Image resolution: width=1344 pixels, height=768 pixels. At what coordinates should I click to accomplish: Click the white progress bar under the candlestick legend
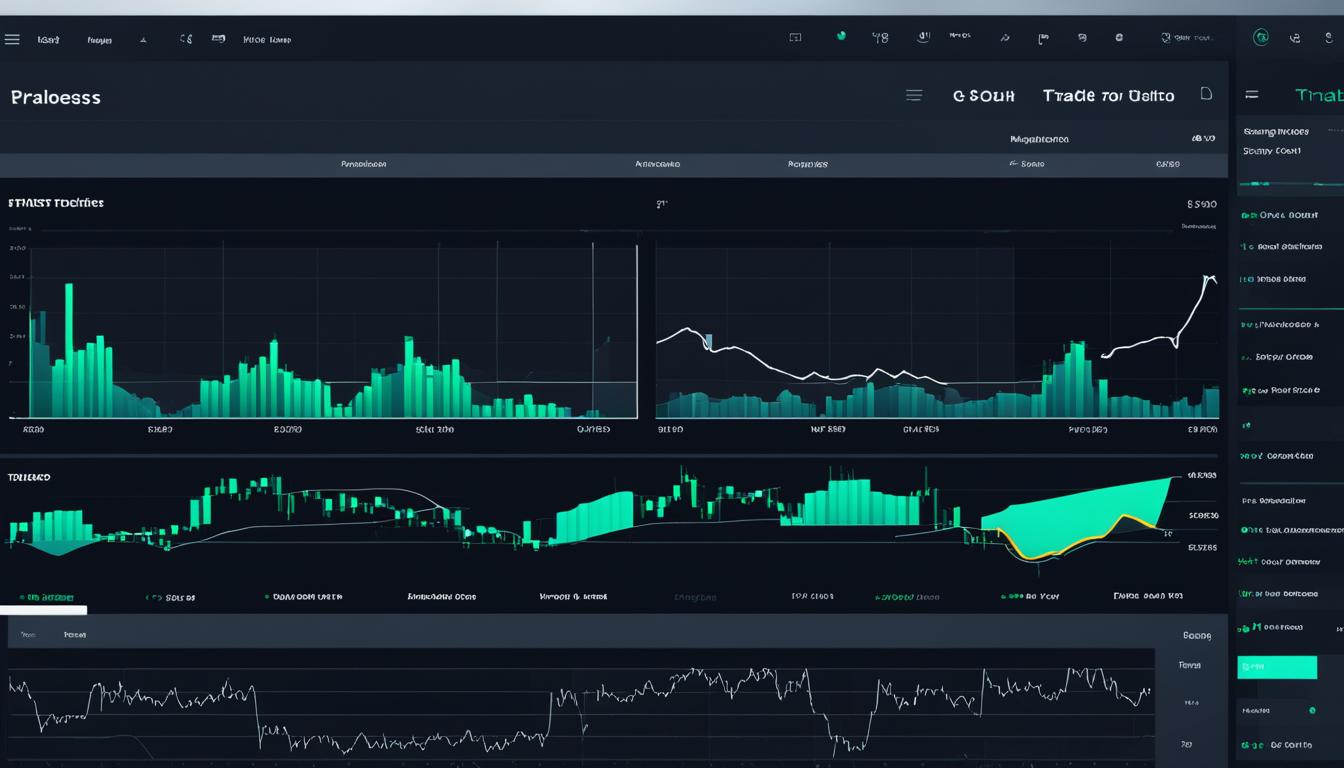pos(43,609)
